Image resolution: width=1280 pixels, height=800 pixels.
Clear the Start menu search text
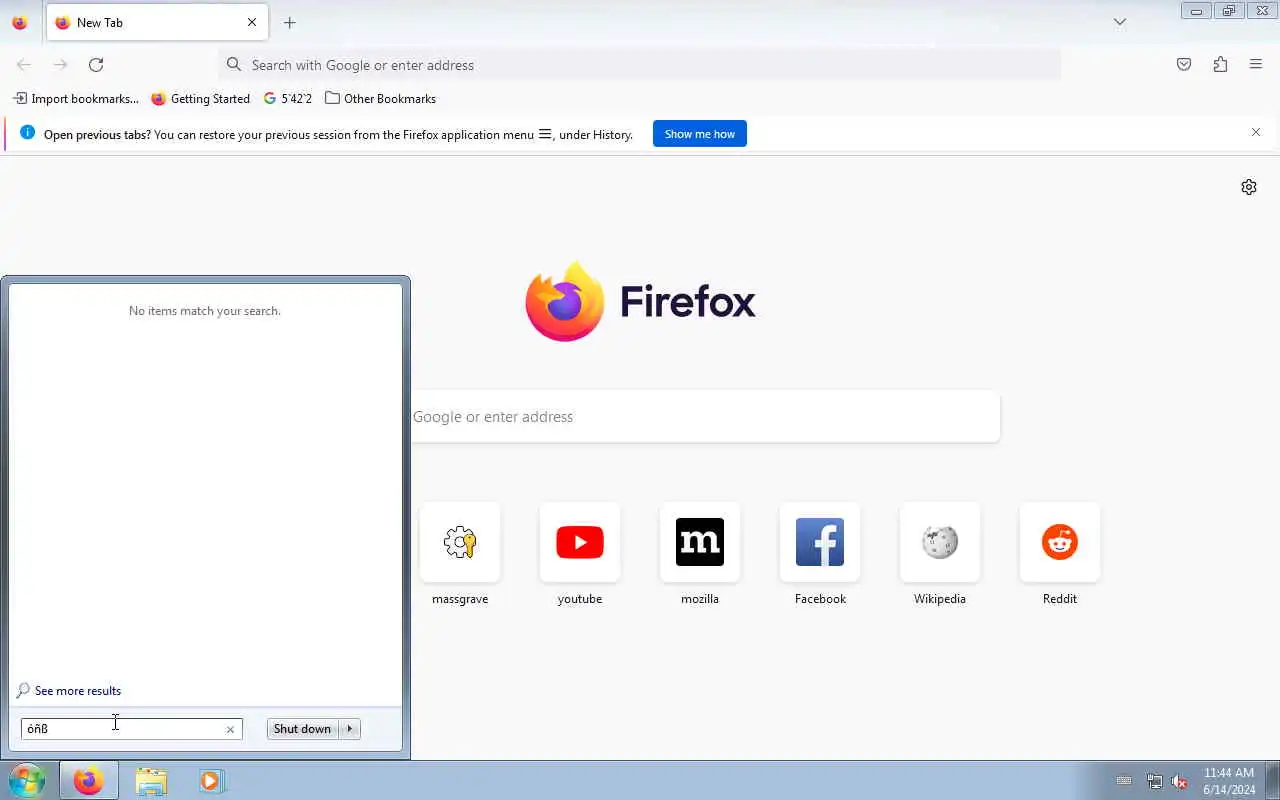[230, 729]
